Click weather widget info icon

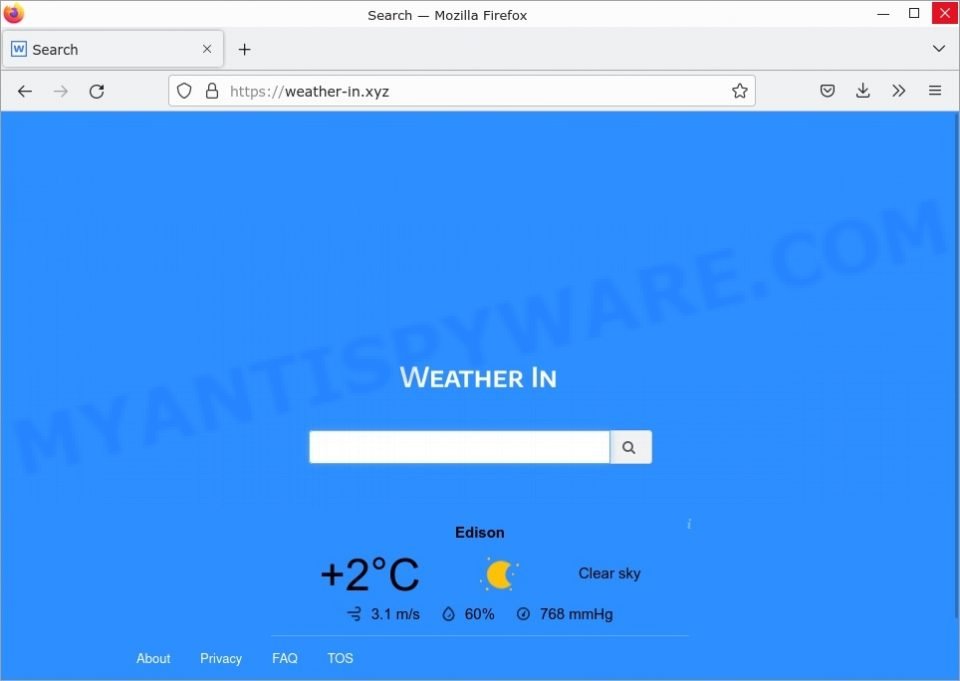click(689, 524)
